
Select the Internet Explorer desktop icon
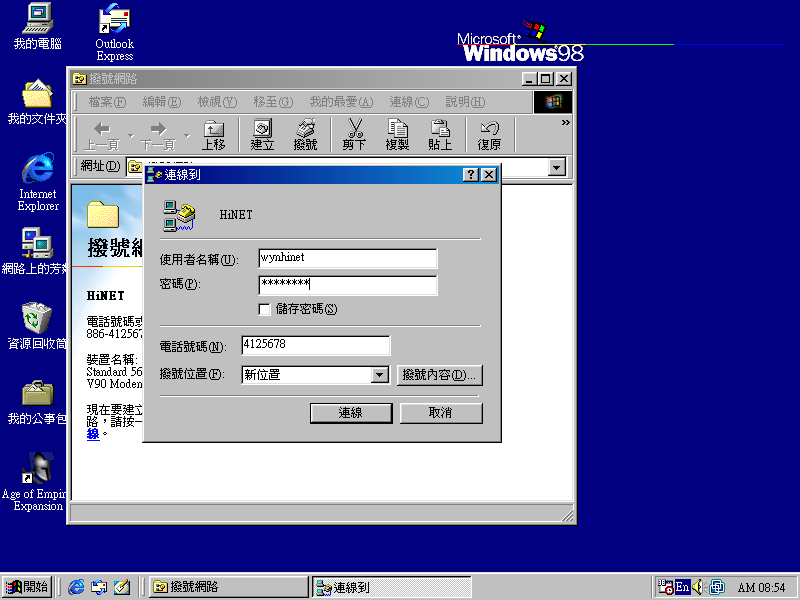coord(38,182)
